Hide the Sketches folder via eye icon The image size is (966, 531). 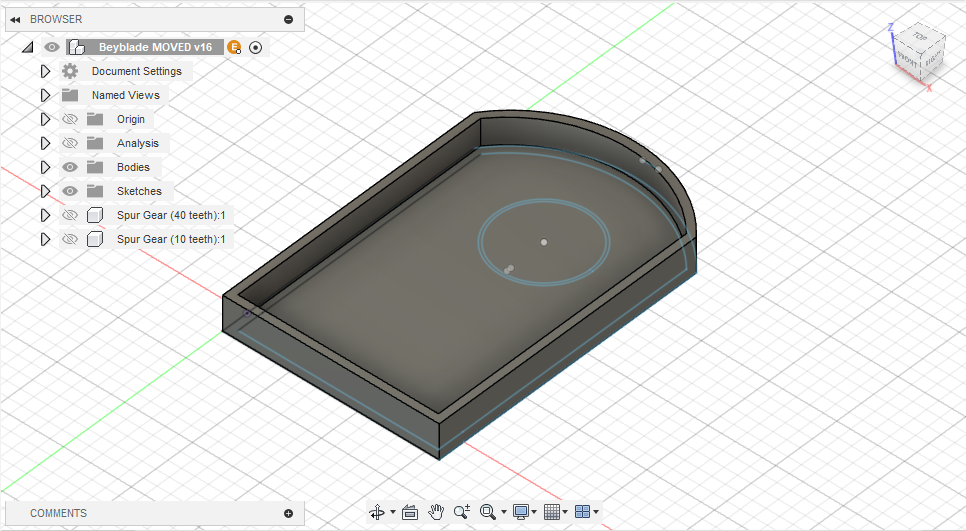[70, 192]
